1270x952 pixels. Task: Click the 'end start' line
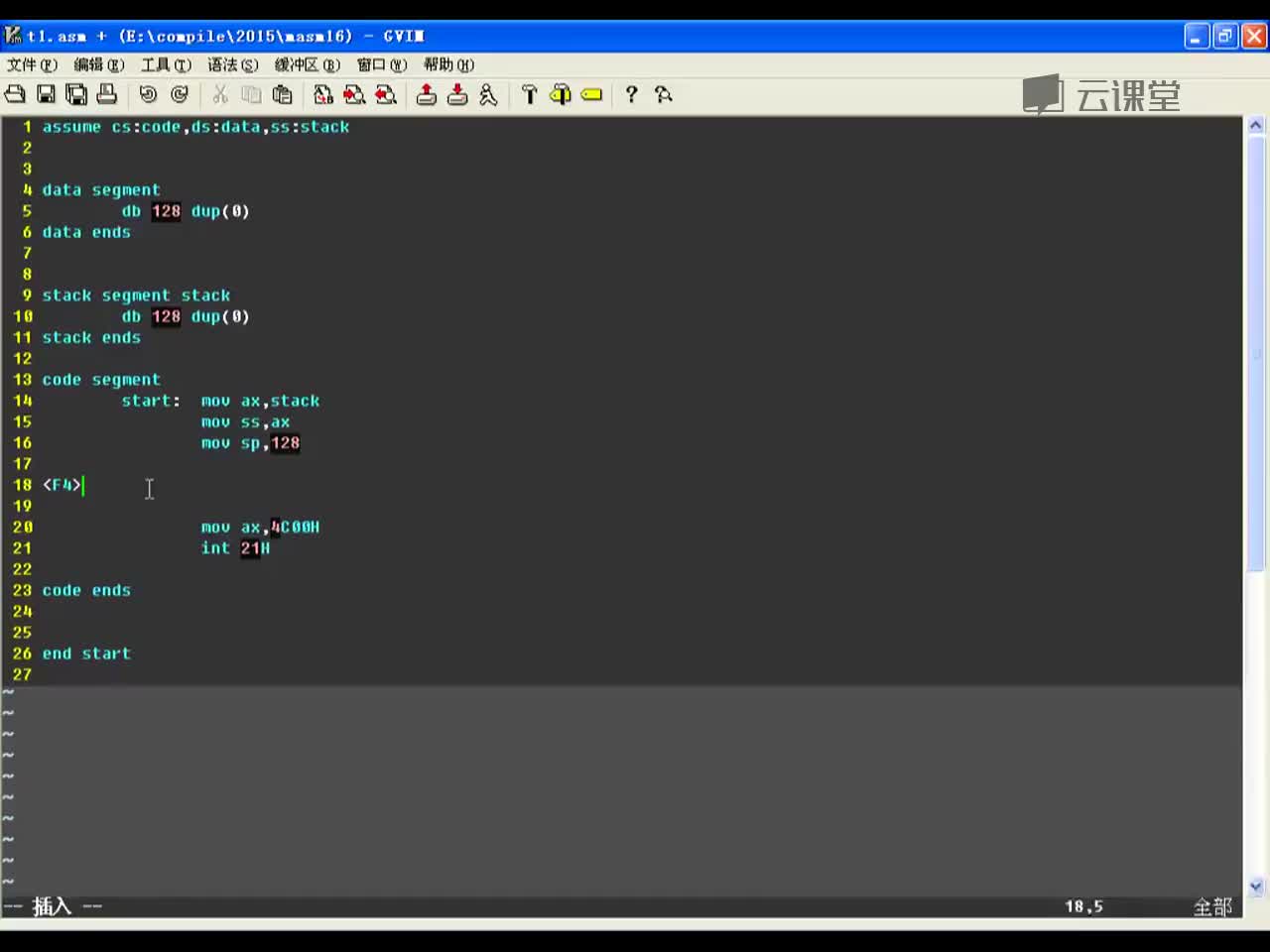pyautogui.click(x=86, y=654)
